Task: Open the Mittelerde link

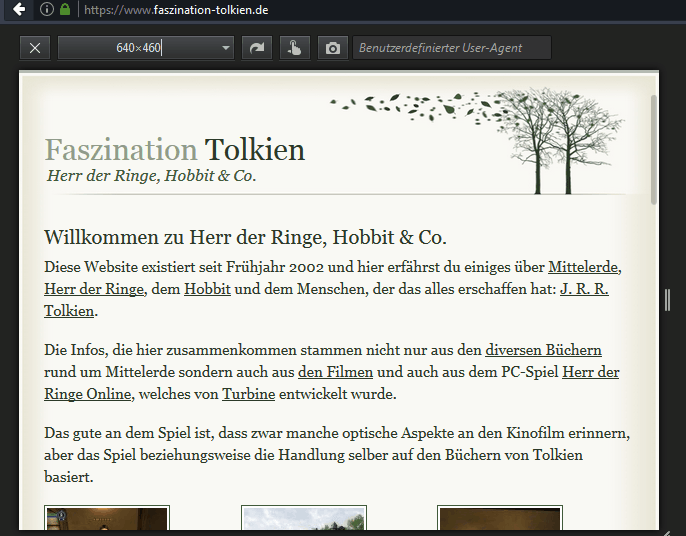Action: coord(583,267)
